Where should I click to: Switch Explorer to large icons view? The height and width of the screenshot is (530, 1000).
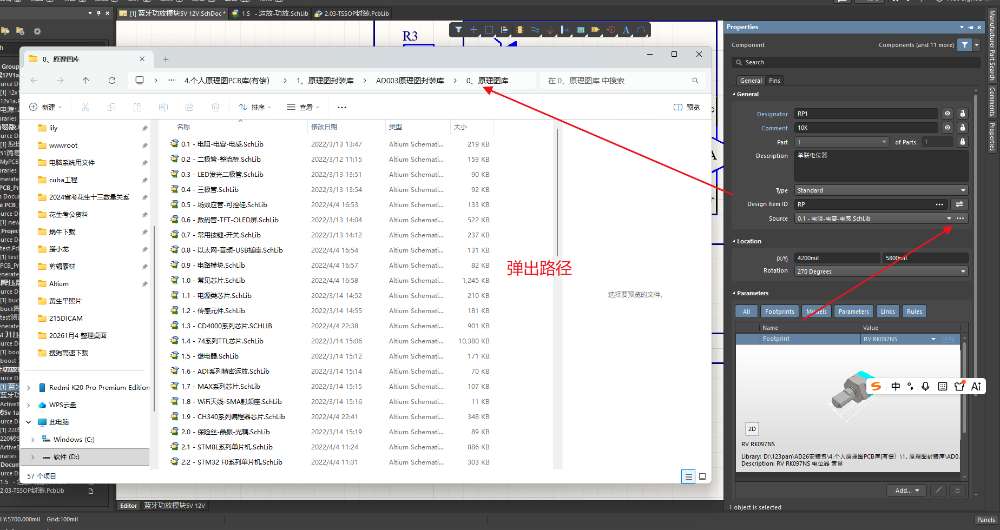[x=702, y=476]
